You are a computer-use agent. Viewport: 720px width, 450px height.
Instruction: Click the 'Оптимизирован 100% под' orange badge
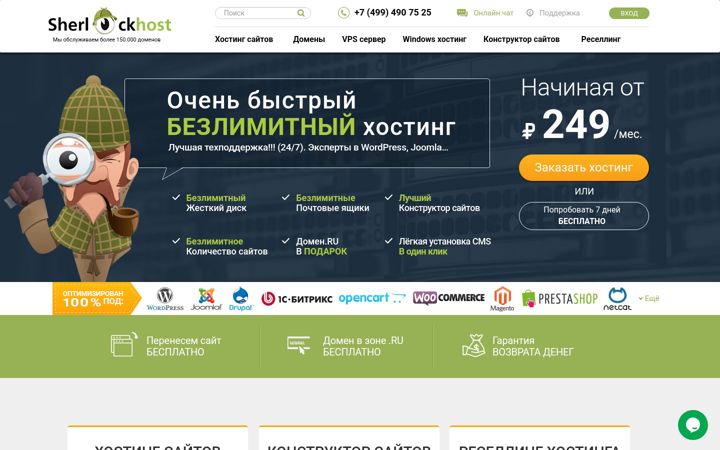pos(96,298)
